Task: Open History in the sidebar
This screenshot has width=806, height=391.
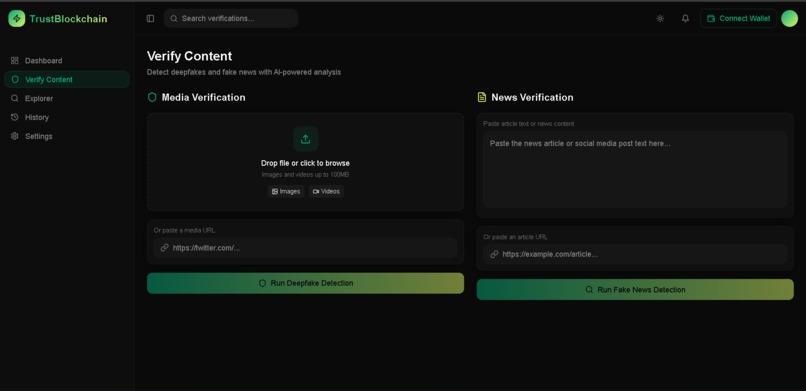Action: 67,117
